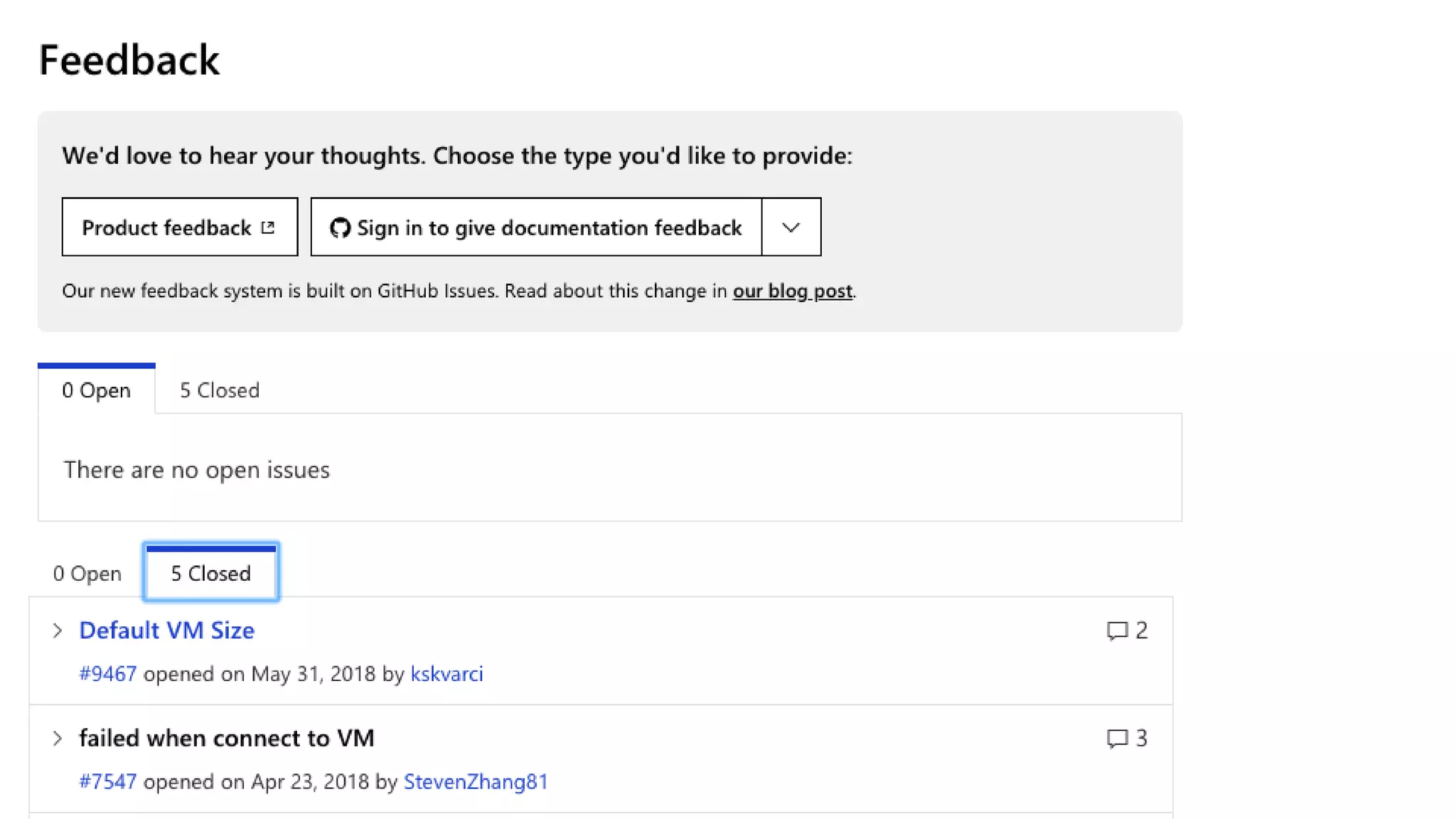Image resolution: width=1456 pixels, height=819 pixels.
Task: View StevenZhang81's profile link
Action: pos(476,782)
